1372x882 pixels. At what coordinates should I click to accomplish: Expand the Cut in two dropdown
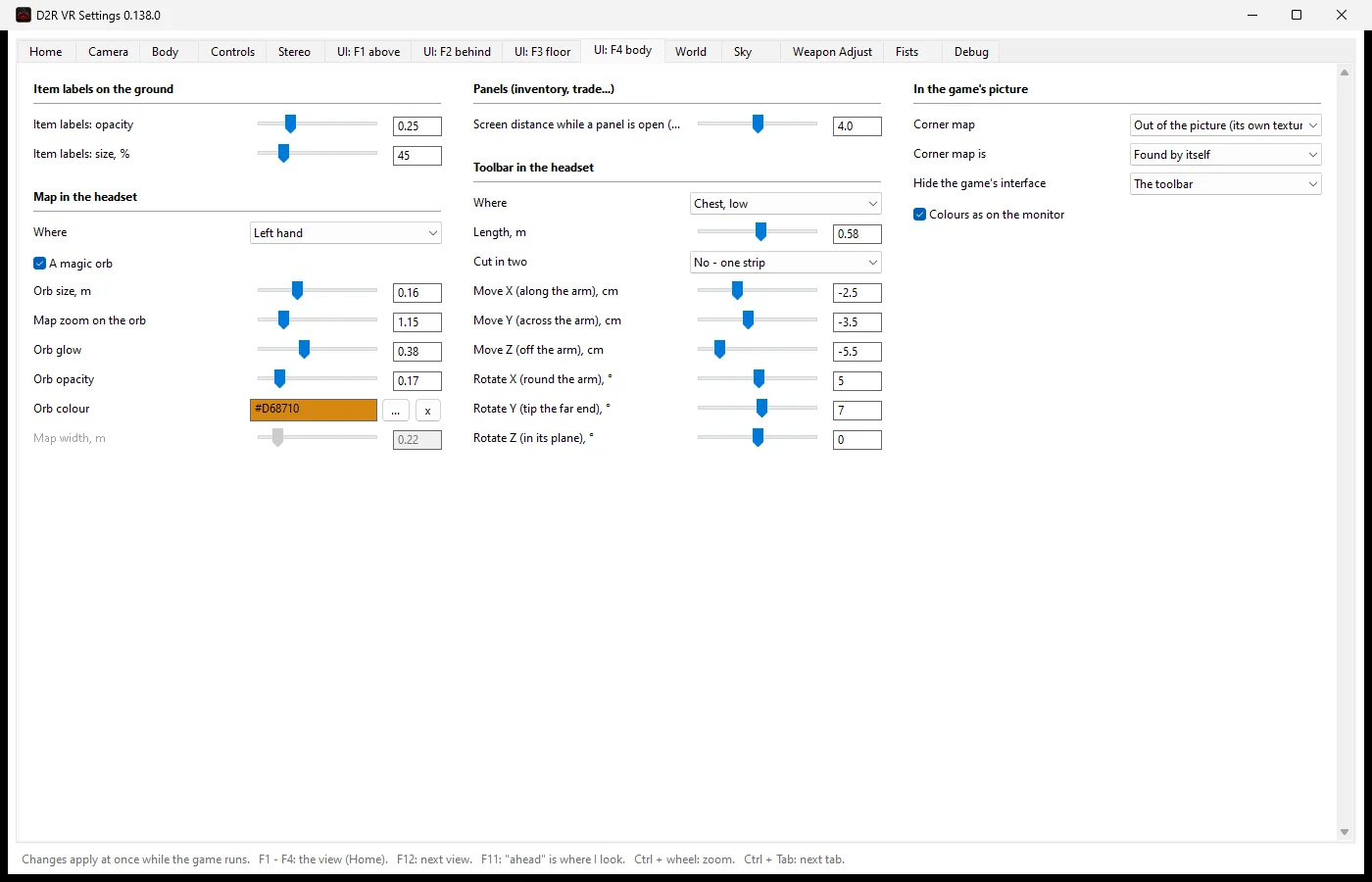coord(786,263)
